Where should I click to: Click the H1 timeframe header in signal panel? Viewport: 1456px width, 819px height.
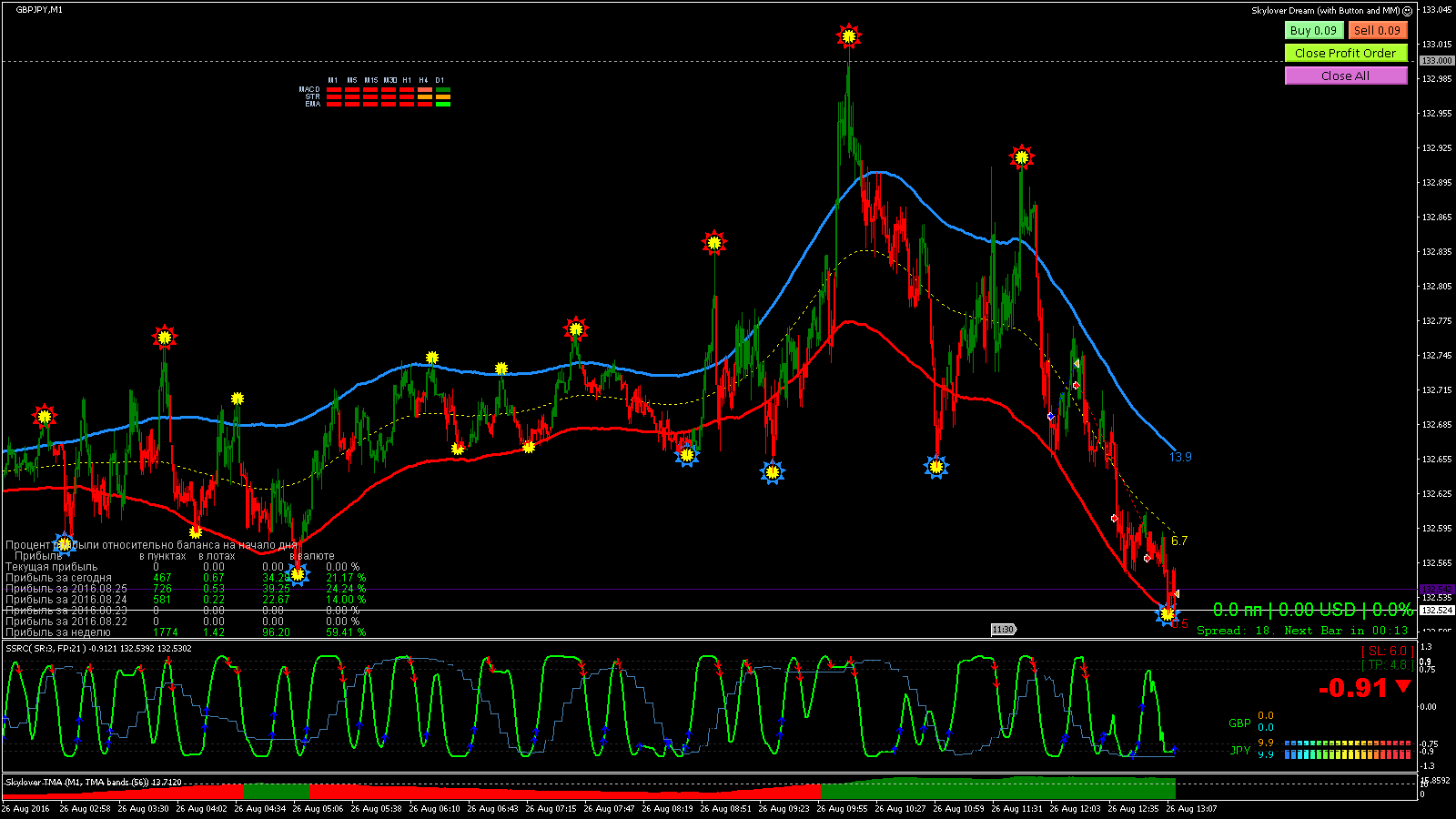407,80
